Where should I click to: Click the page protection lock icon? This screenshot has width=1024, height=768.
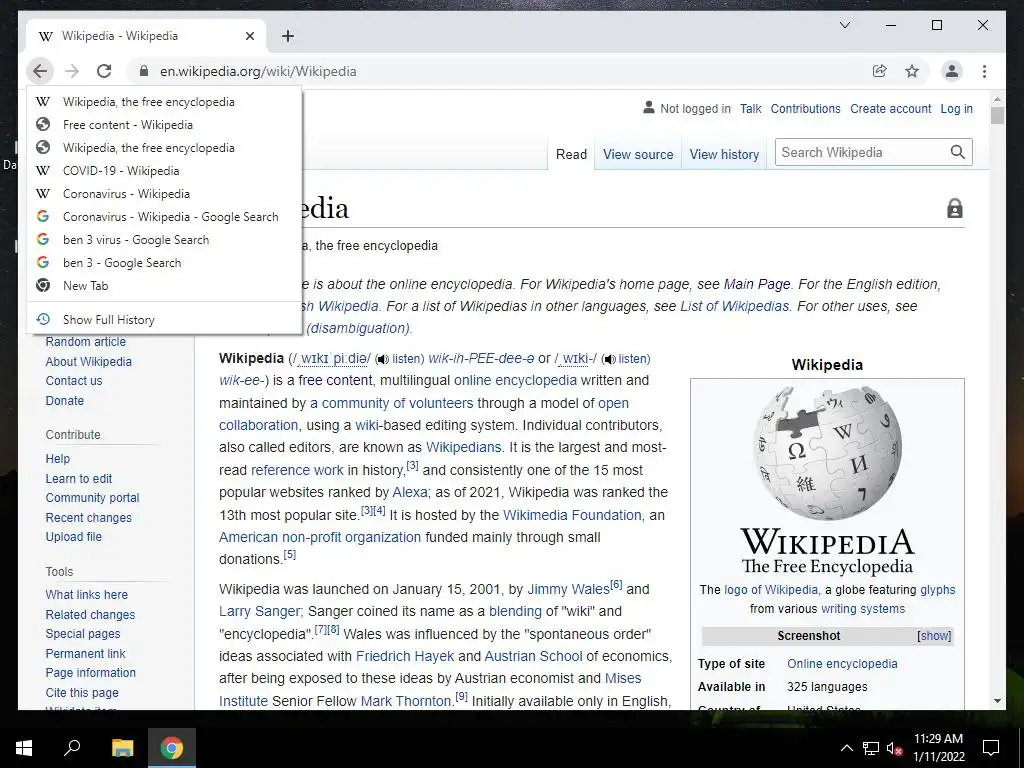coord(955,209)
